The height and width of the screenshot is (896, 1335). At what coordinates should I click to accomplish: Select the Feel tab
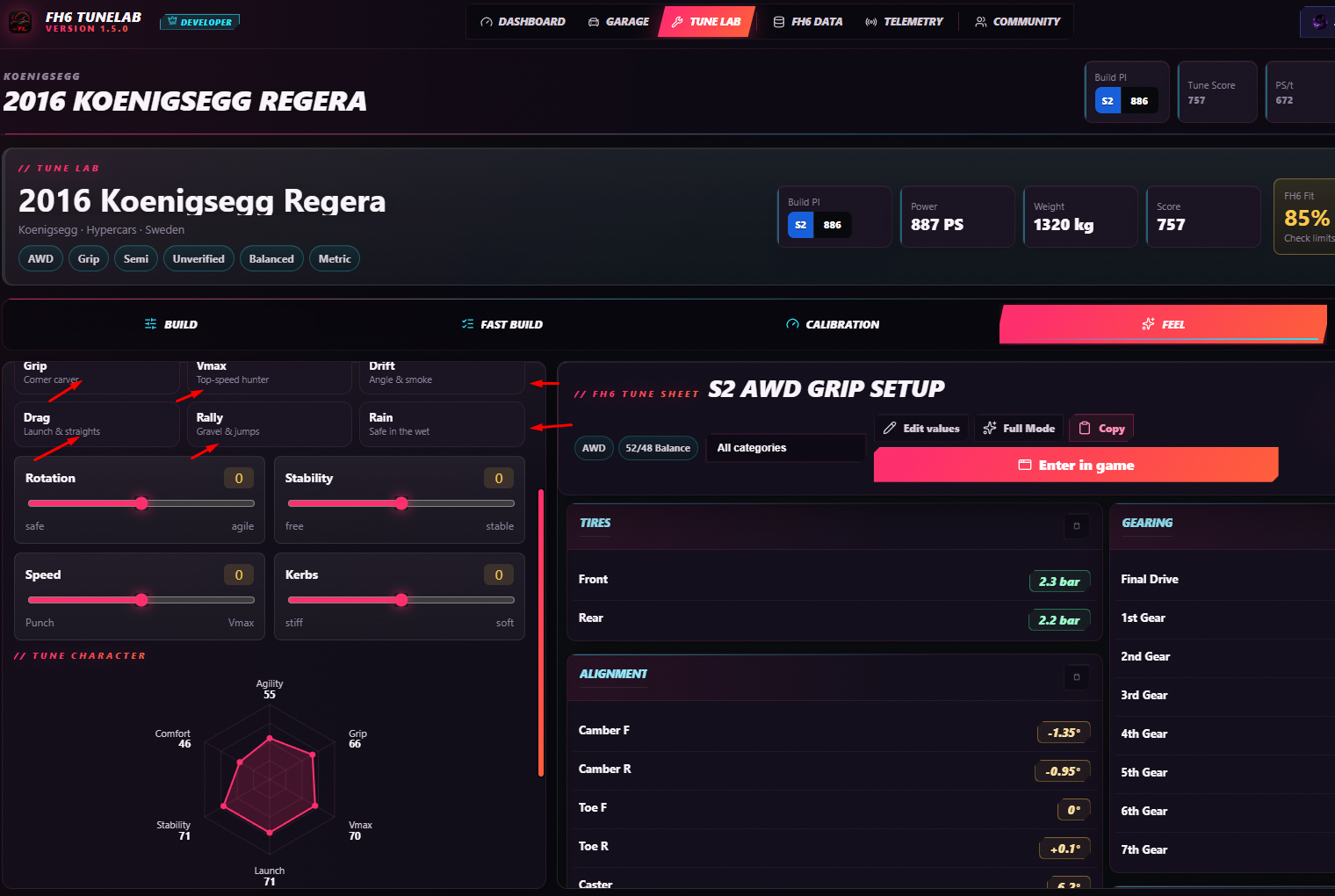point(1163,324)
